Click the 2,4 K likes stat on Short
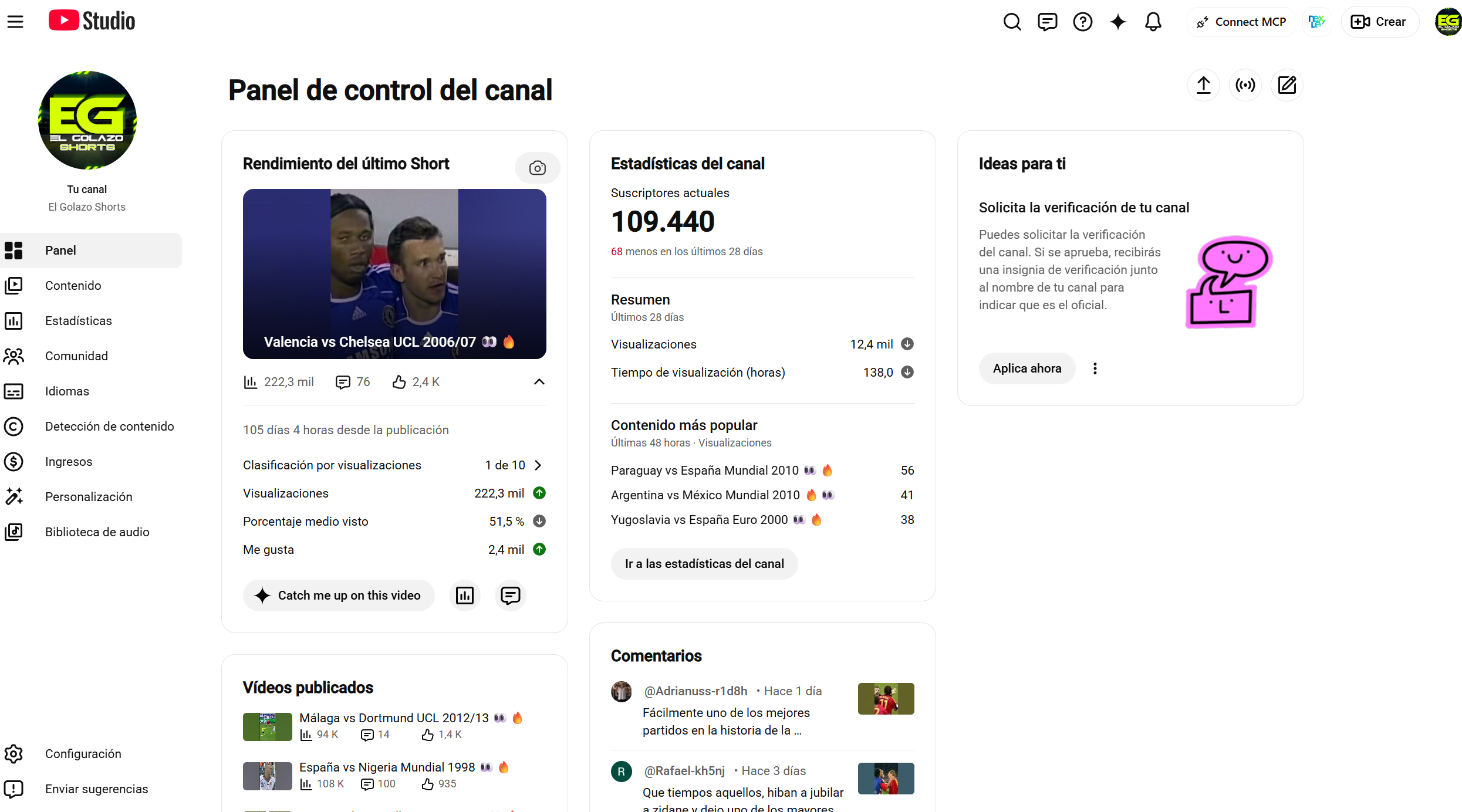Viewport: 1462px width, 812px height. pyautogui.click(x=416, y=382)
